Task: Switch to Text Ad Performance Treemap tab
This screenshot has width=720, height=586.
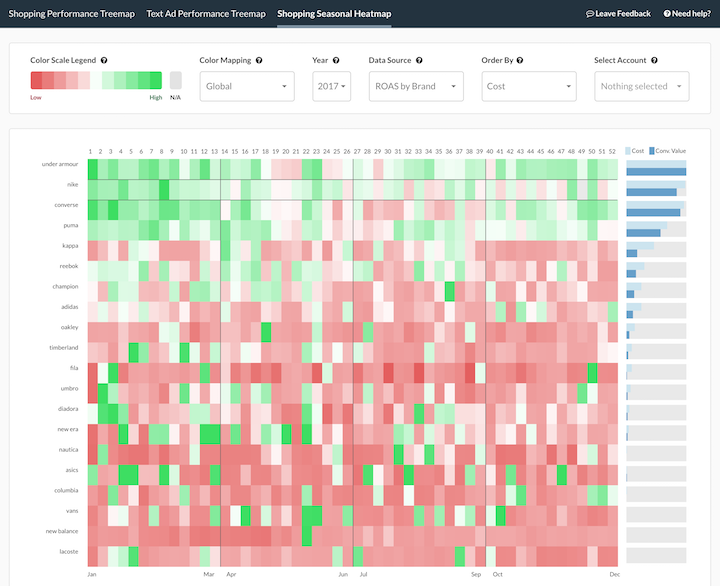Action: click(x=206, y=14)
